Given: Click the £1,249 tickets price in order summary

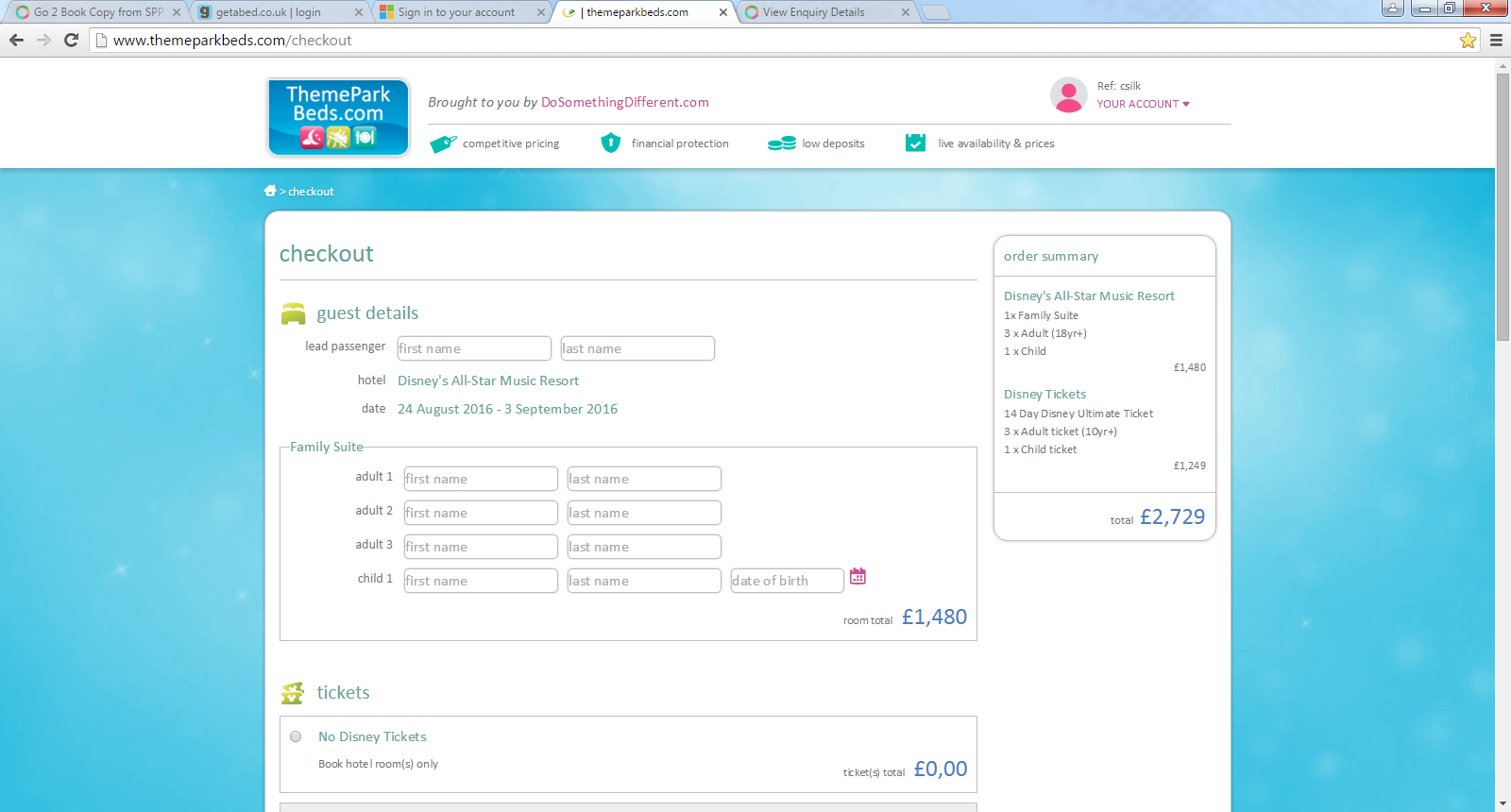Looking at the screenshot, I should (x=1190, y=465).
